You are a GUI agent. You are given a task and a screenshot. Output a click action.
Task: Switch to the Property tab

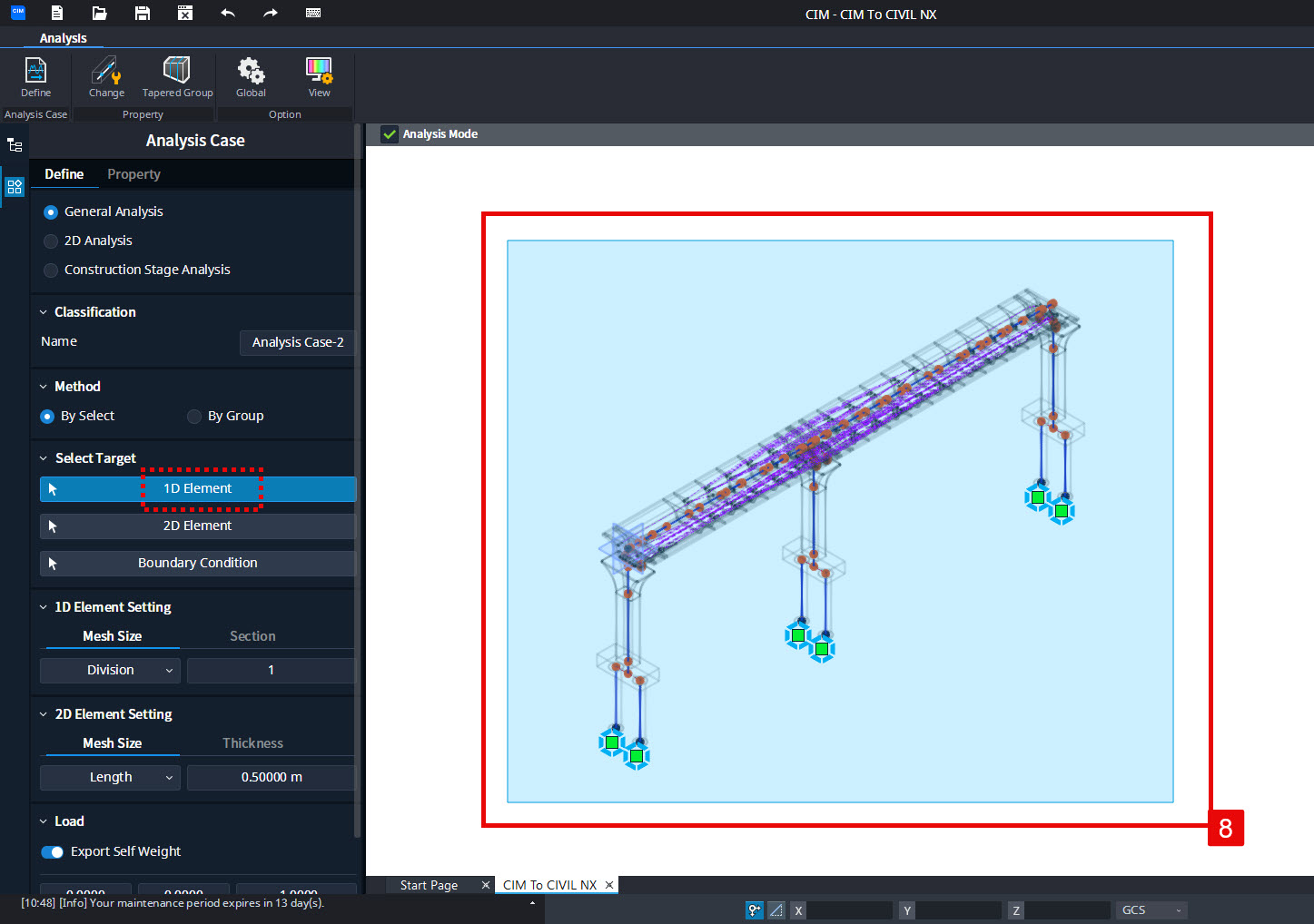(x=133, y=173)
